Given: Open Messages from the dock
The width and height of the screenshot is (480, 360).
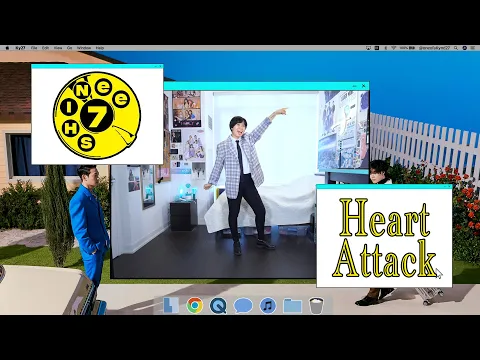Looking at the screenshot, I should pyautogui.click(x=243, y=305).
